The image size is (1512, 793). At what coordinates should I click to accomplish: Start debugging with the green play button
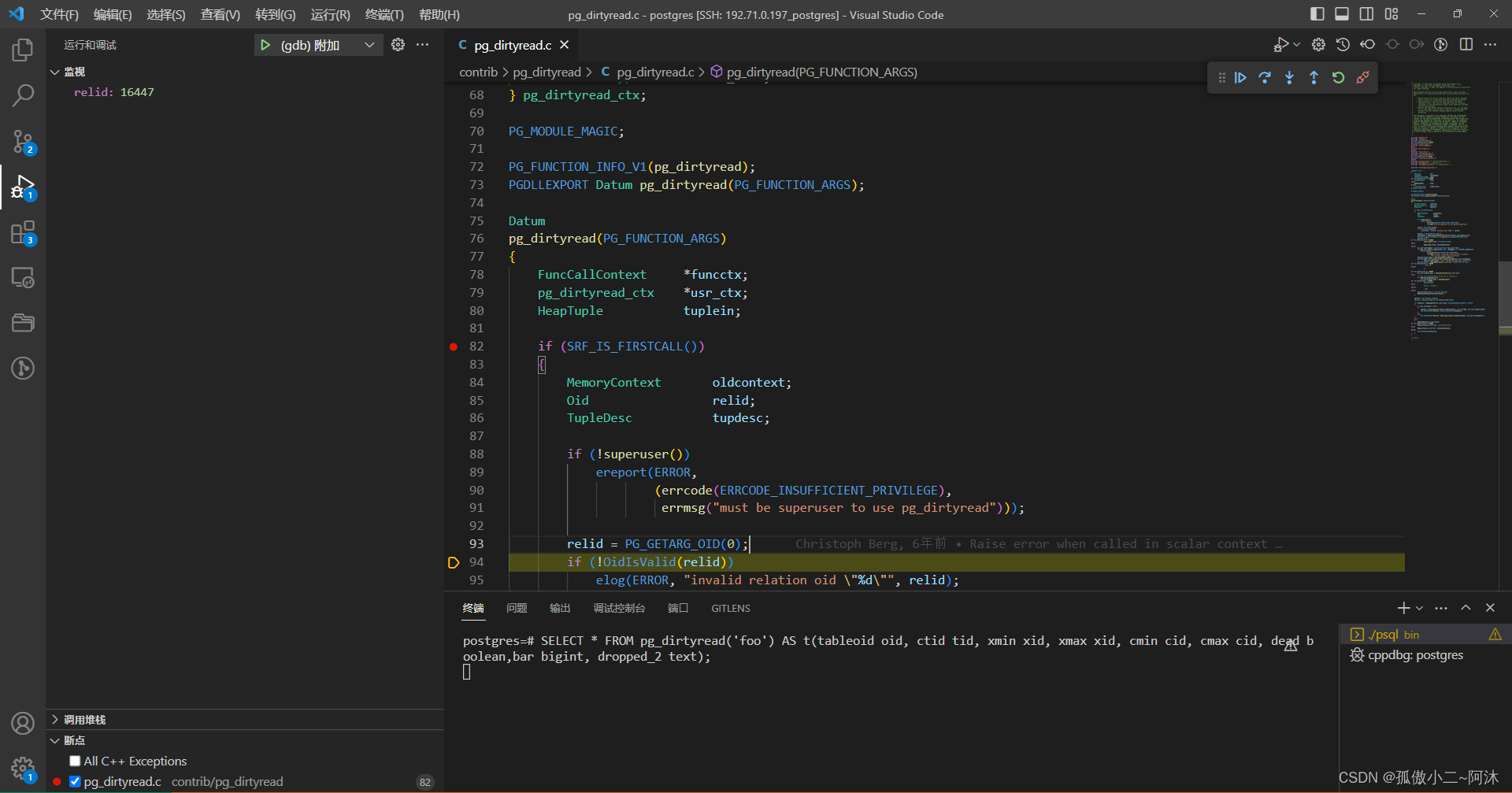pos(265,45)
